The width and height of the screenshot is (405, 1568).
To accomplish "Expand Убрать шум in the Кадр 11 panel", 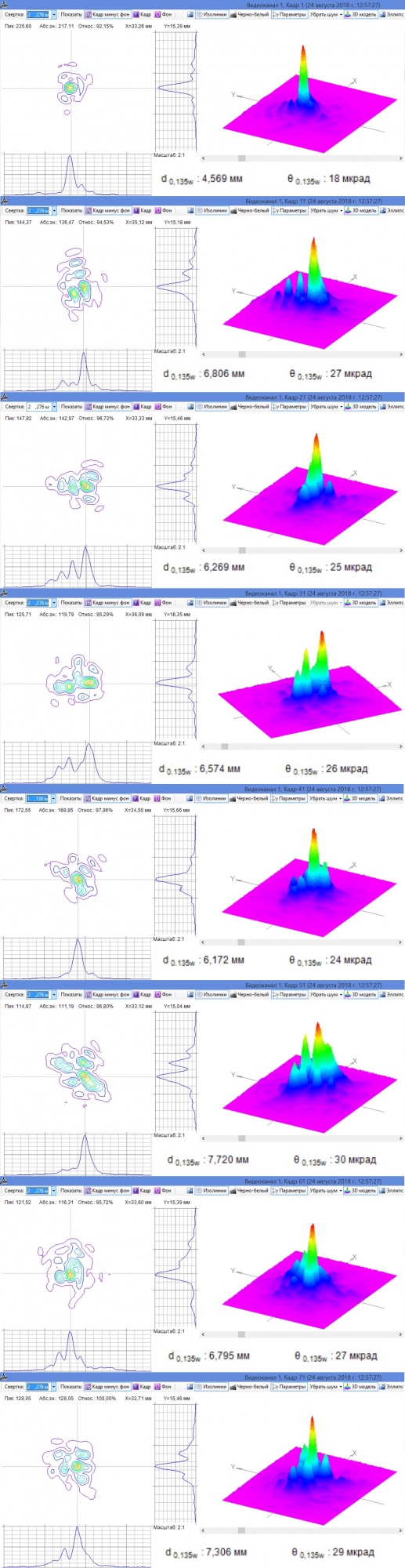I will tap(326, 210).
